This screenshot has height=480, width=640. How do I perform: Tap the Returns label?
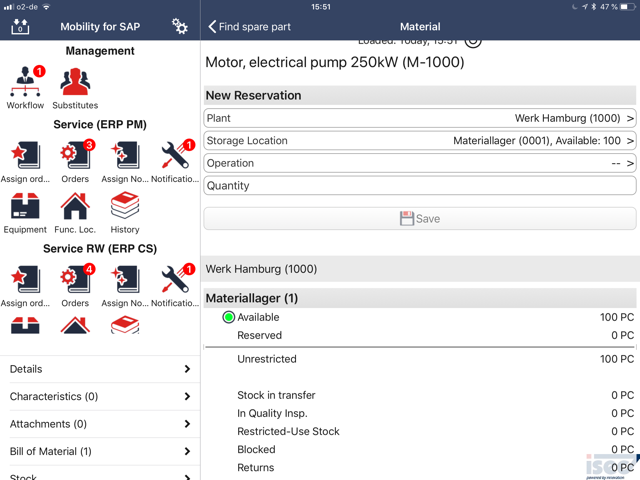pos(256,467)
